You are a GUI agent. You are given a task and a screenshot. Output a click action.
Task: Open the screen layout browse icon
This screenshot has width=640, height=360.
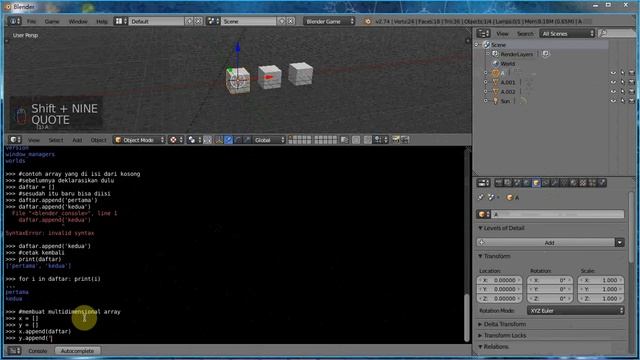click(x=120, y=21)
